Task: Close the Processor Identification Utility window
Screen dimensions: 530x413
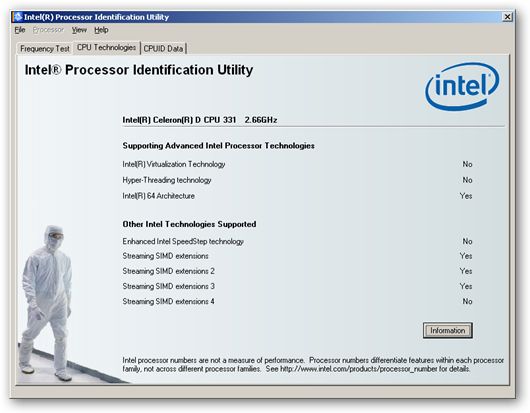Action: click(x=507, y=17)
